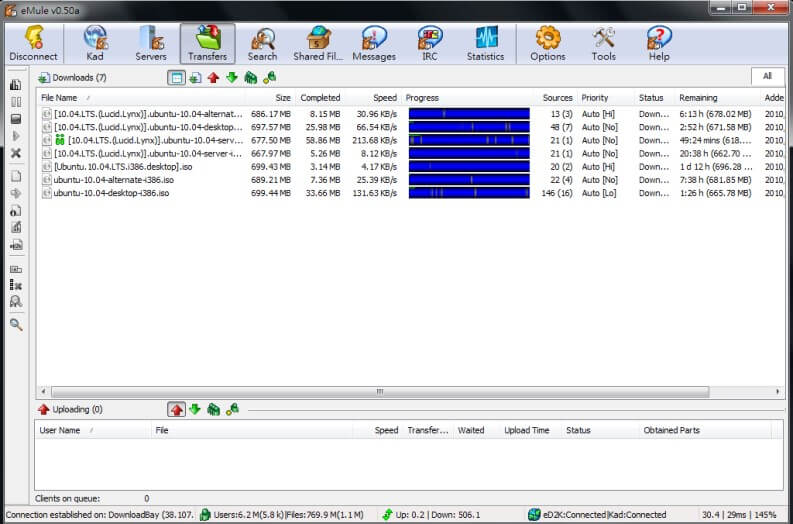This screenshot has width=793, height=524.
Task: Click the find sources binoculars-figure sidebar icon
Action: click(x=16, y=302)
